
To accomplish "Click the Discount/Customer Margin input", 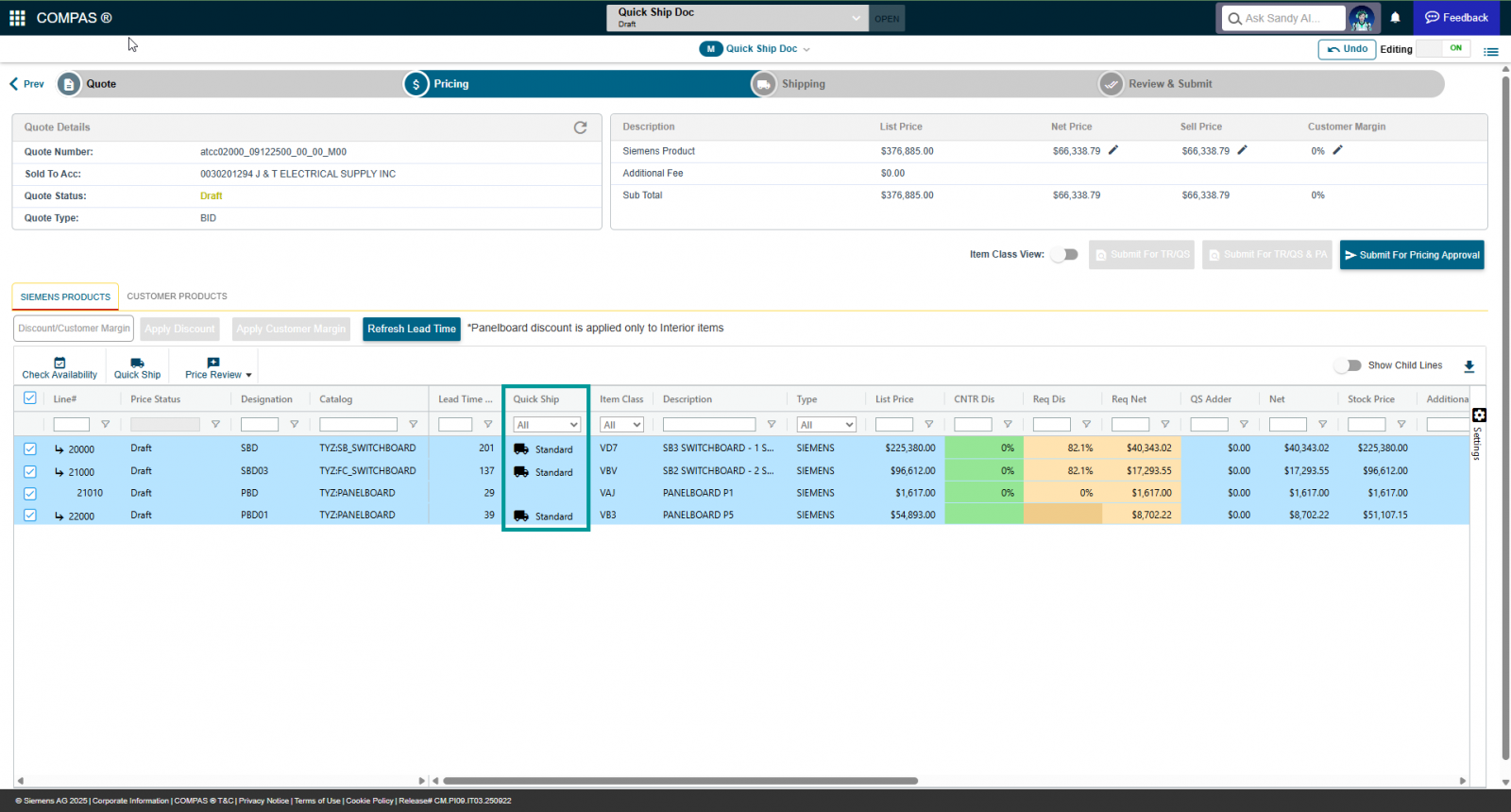I will click(x=74, y=329).
